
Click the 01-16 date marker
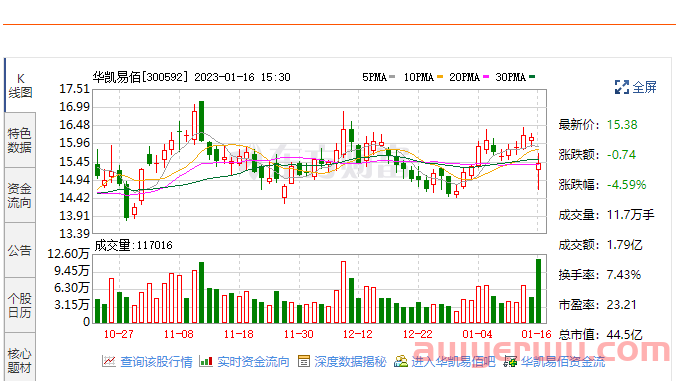click(537, 334)
